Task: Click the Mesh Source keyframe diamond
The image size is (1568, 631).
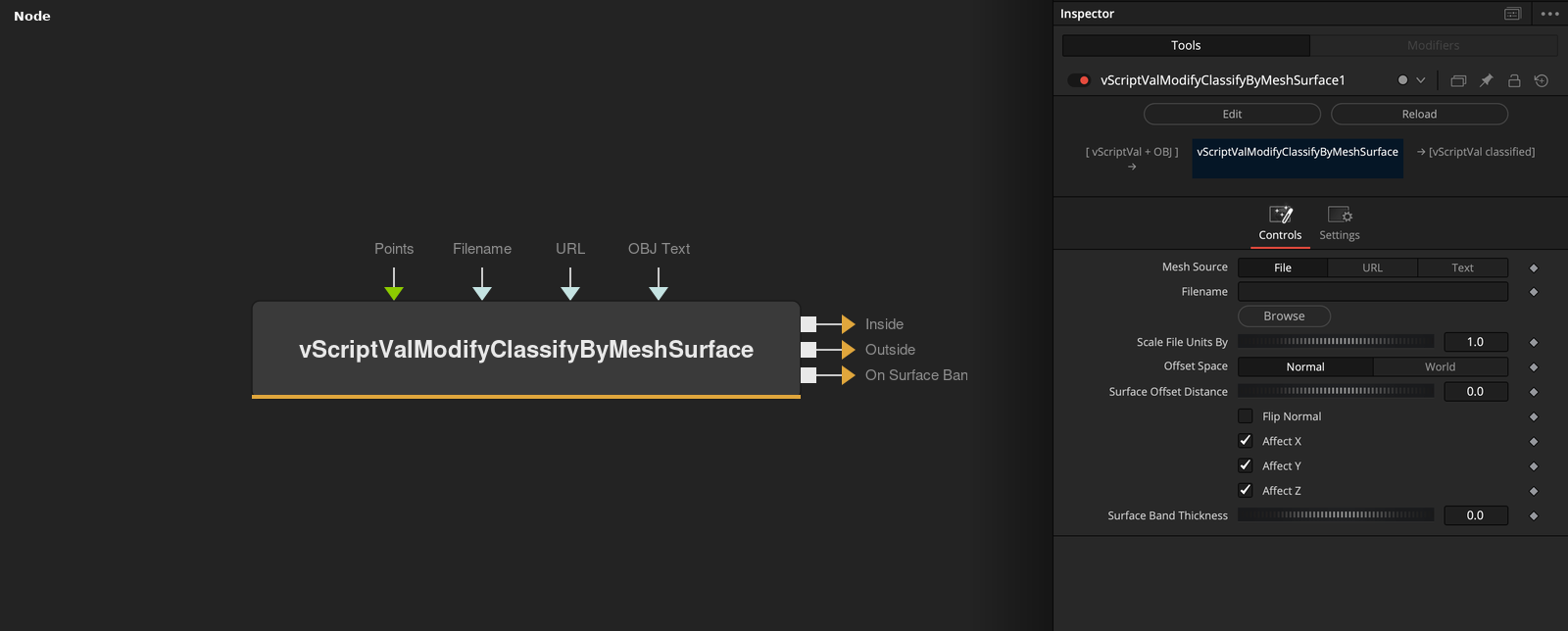Action: [x=1534, y=267]
